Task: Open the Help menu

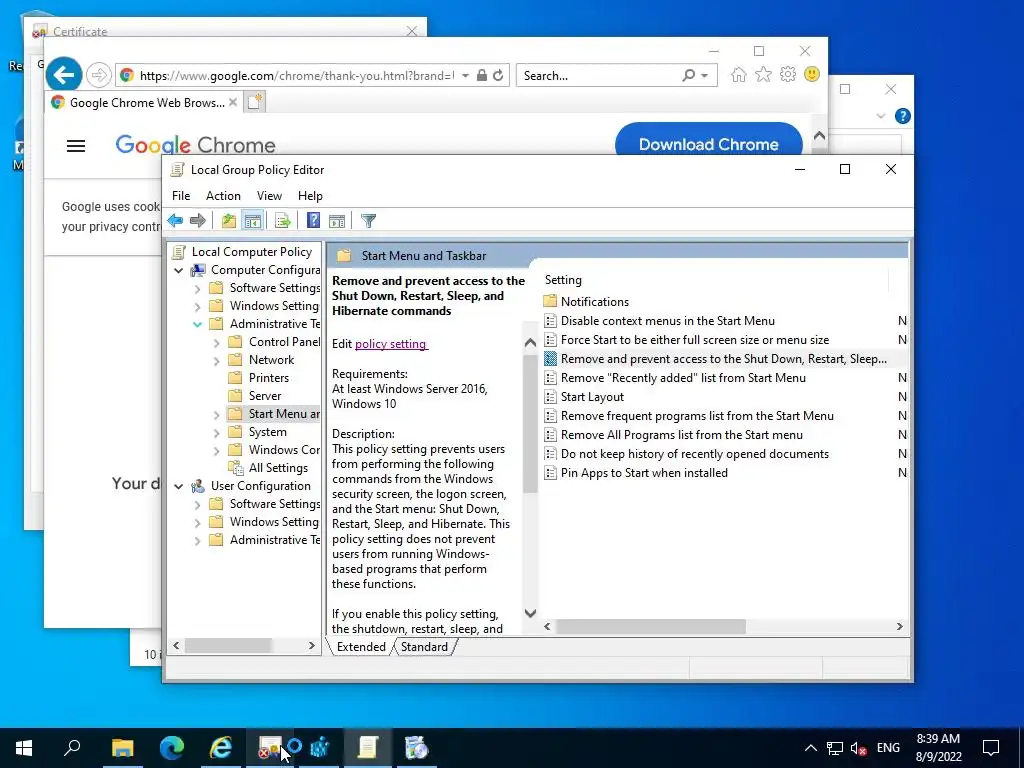Action: pyautogui.click(x=310, y=196)
